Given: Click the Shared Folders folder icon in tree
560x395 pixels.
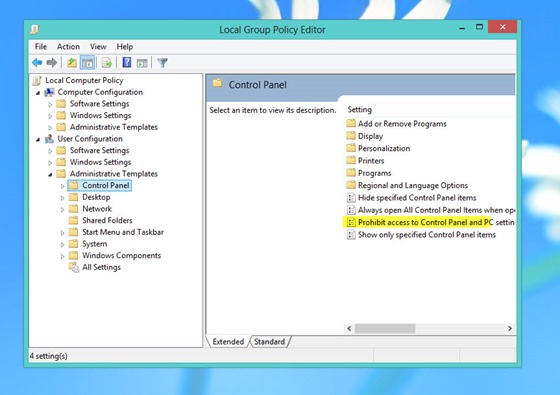Looking at the screenshot, I should (x=73, y=220).
